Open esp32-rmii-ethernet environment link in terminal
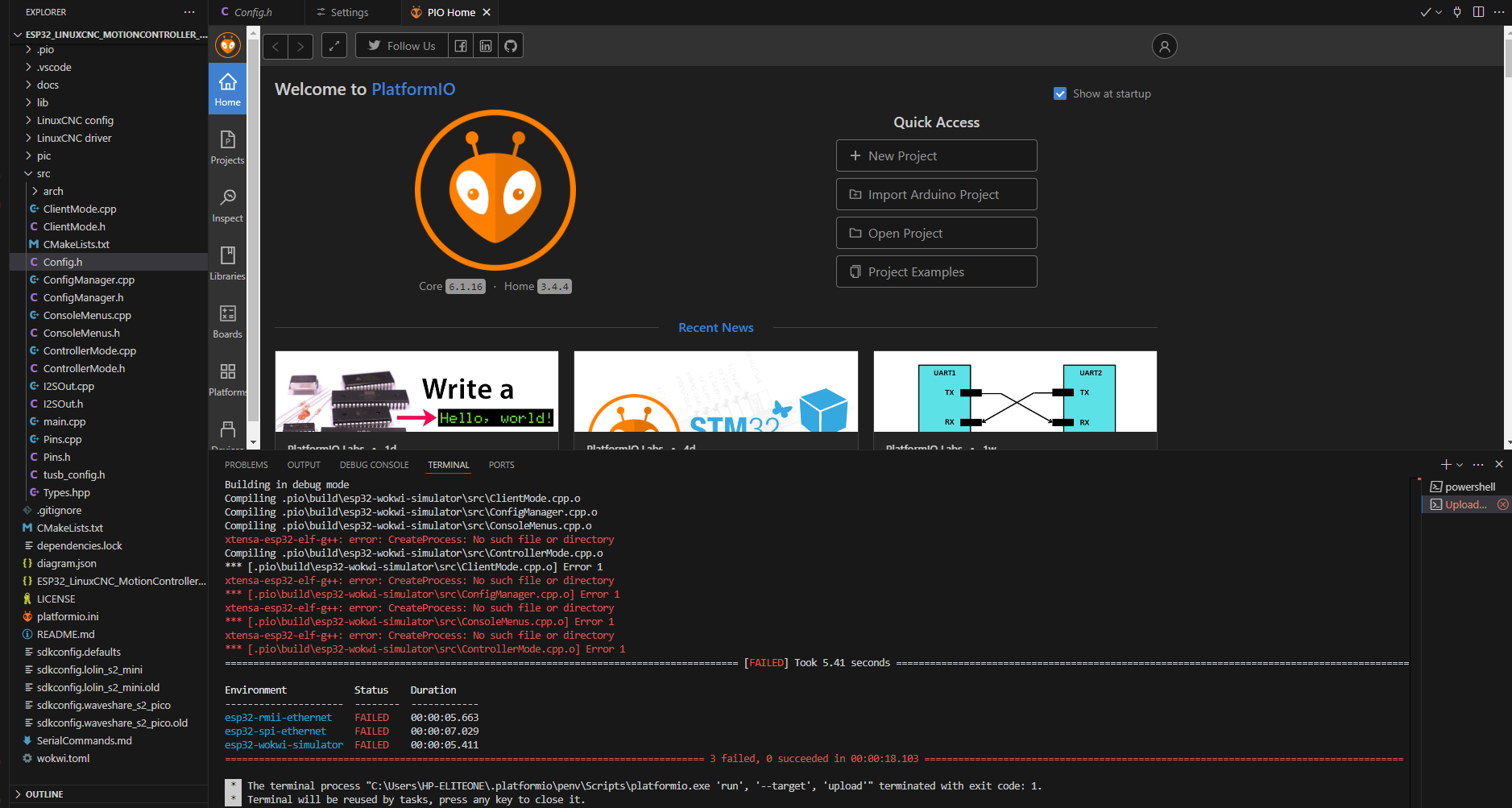Viewport: 1512px width, 808px height. [278, 717]
